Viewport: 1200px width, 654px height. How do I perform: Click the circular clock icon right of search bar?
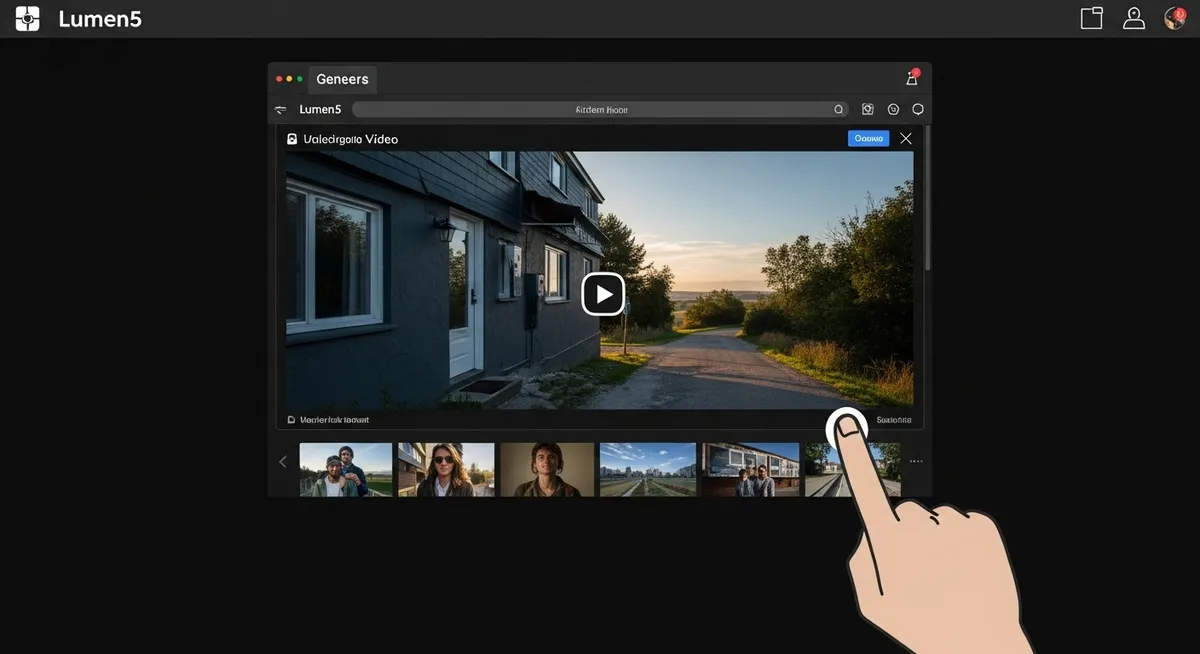pos(893,110)
